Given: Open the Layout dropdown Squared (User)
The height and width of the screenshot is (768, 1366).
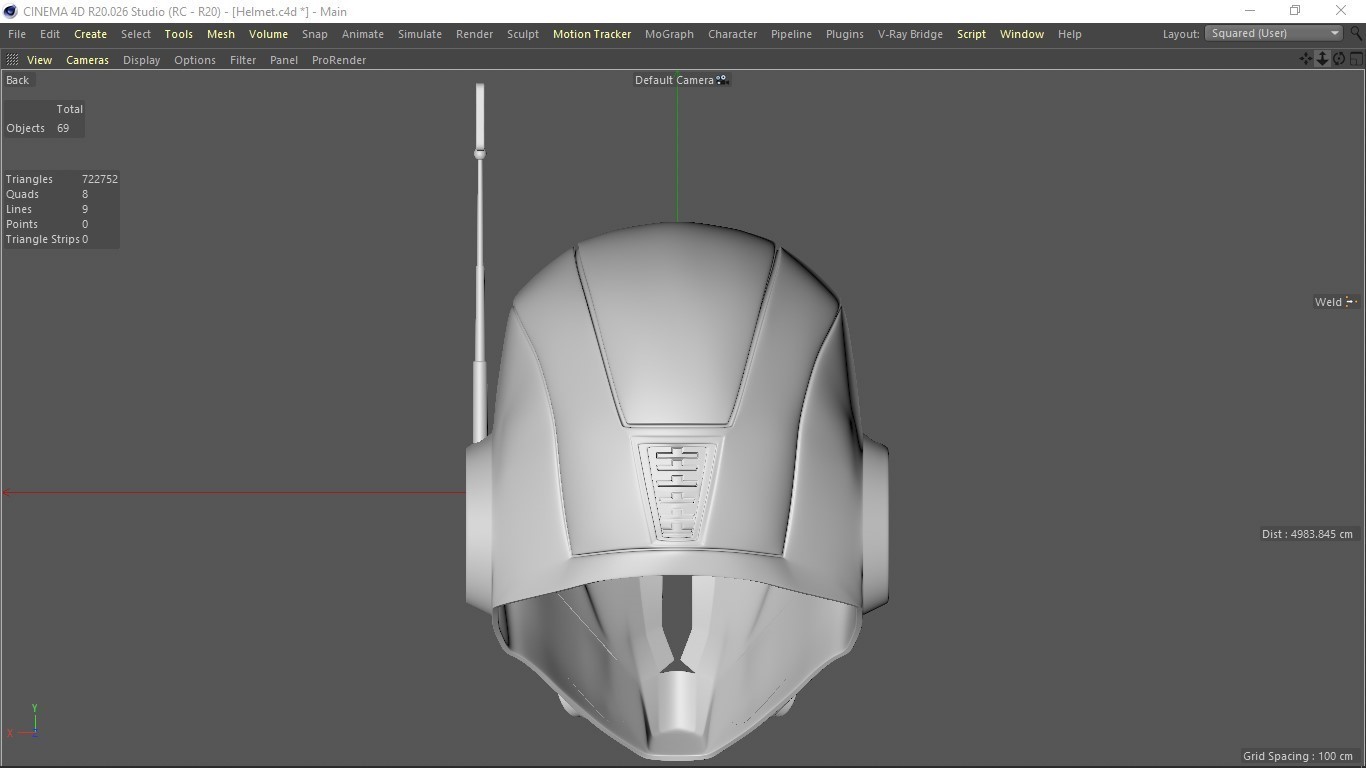Looking at the screenshot, I should [1274, 33].
